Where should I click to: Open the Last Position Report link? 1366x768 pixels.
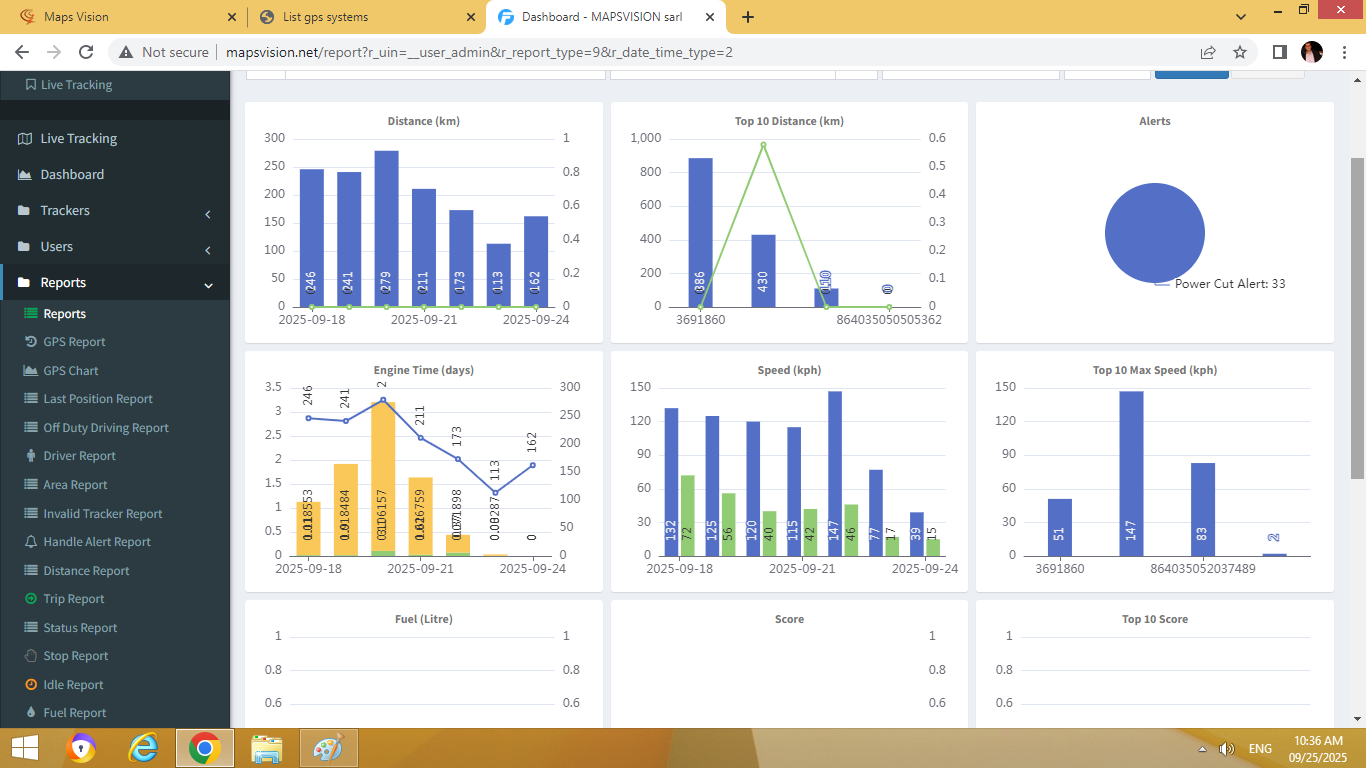(x=98, y=399)
